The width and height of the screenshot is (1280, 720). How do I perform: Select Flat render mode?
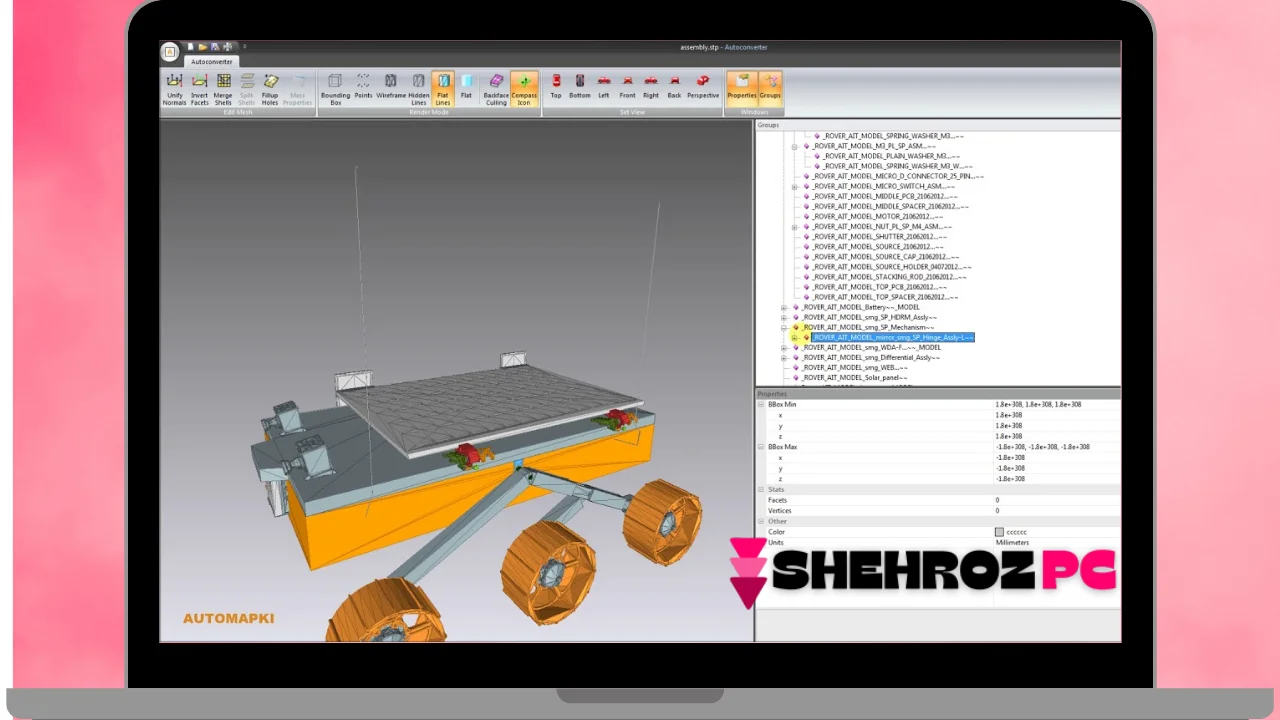click(x=466, y=86)
